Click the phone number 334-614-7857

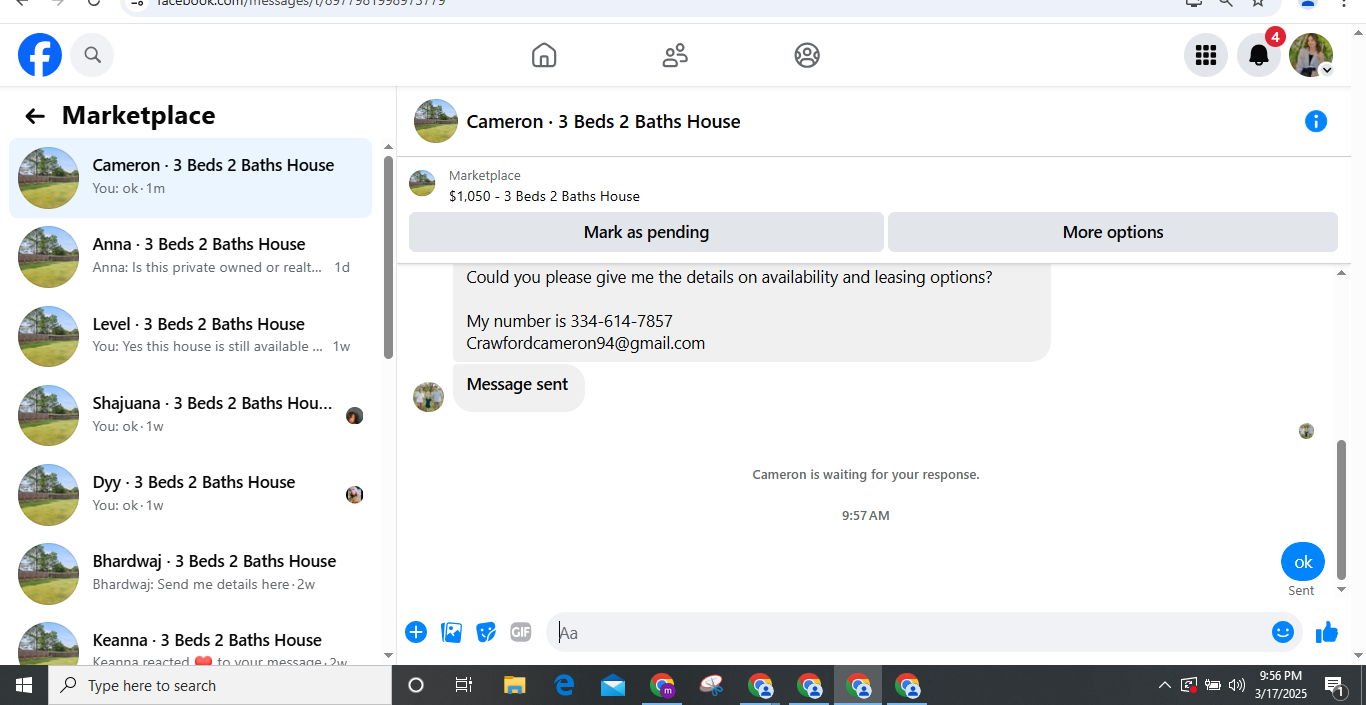point(621,321)
